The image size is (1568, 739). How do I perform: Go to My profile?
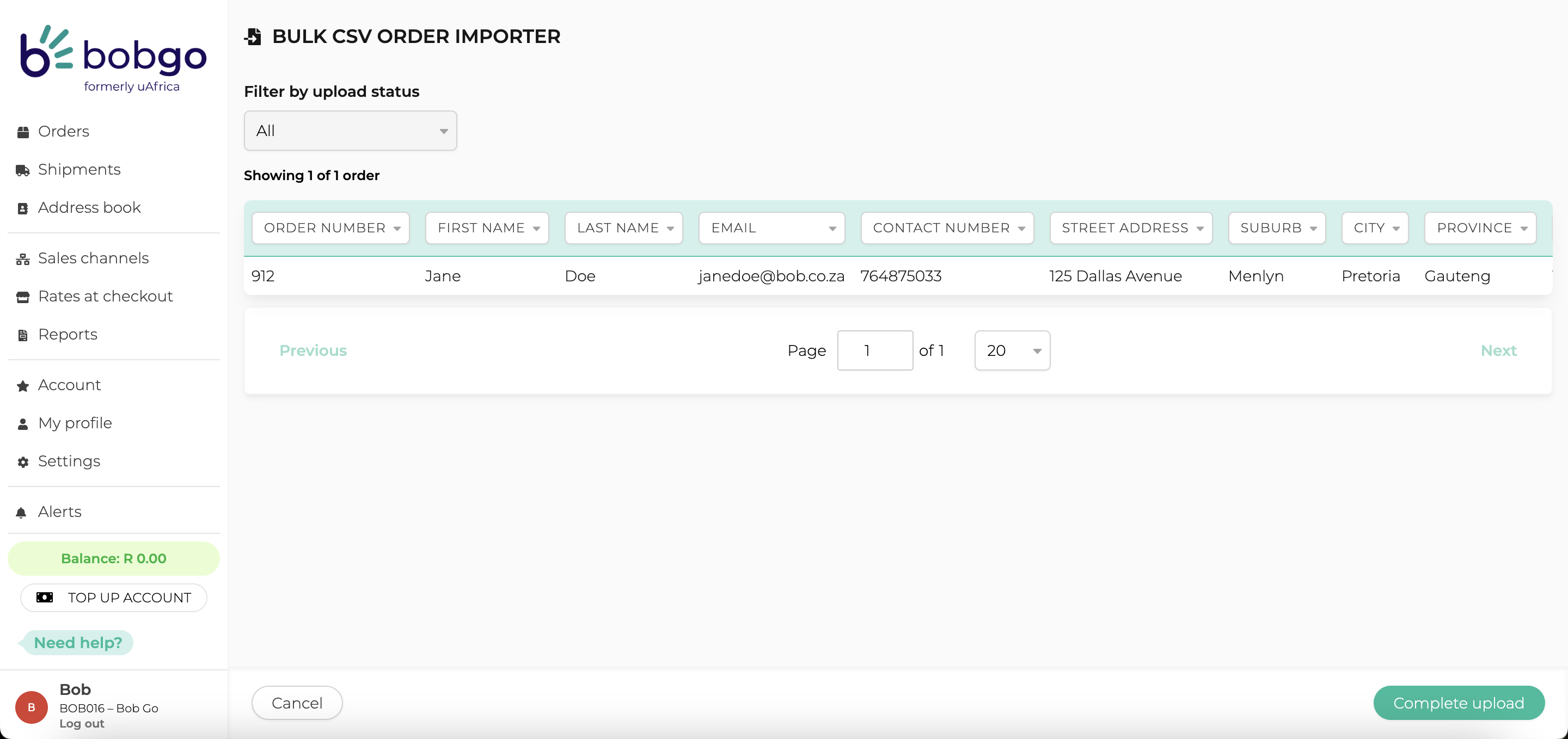(x=75, y=423)
